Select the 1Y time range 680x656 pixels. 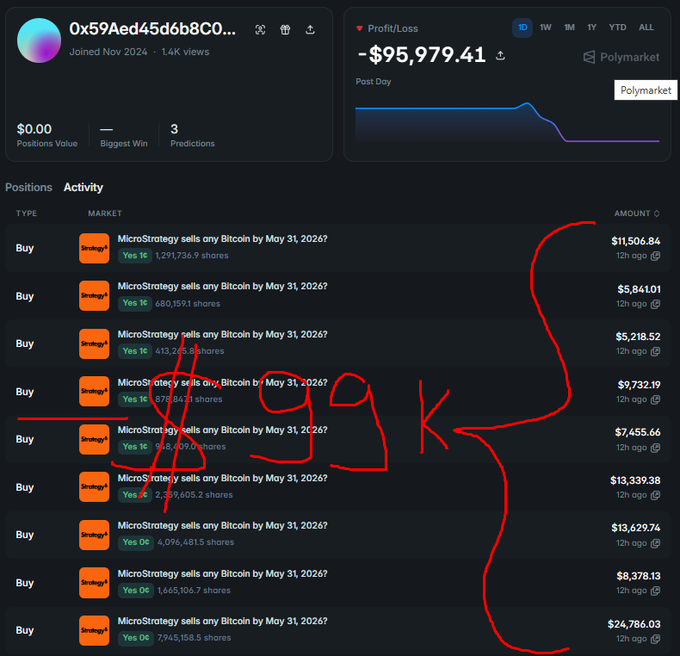(592, 28)
